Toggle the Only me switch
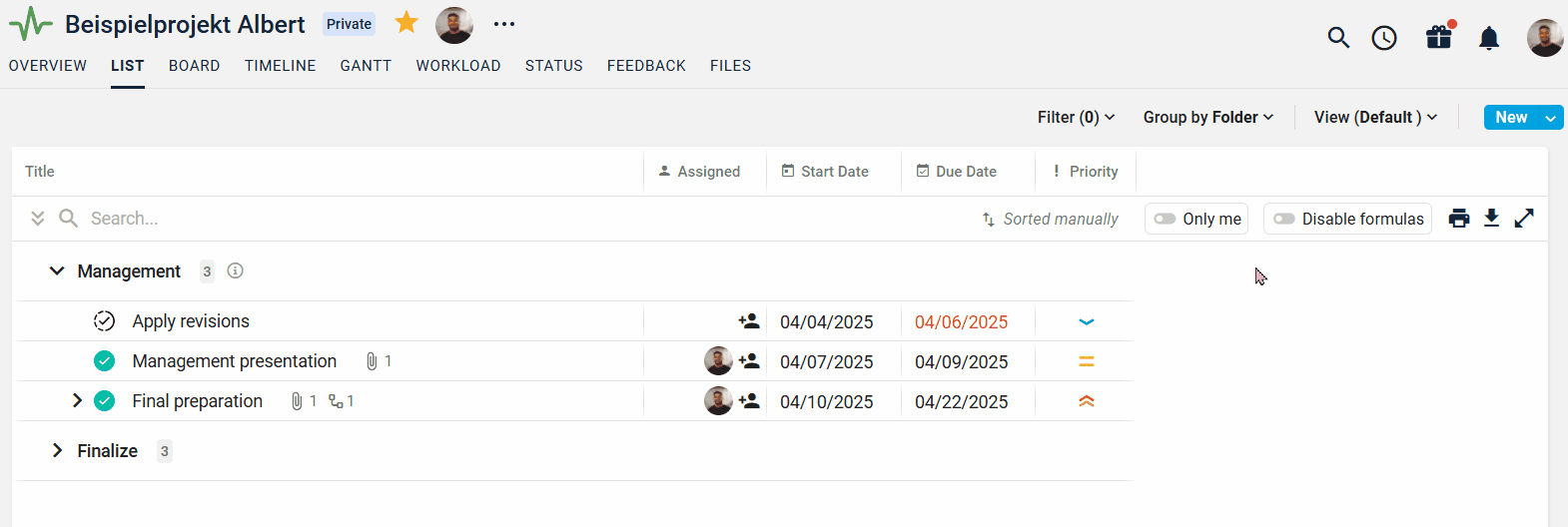 click(1166, 219)
